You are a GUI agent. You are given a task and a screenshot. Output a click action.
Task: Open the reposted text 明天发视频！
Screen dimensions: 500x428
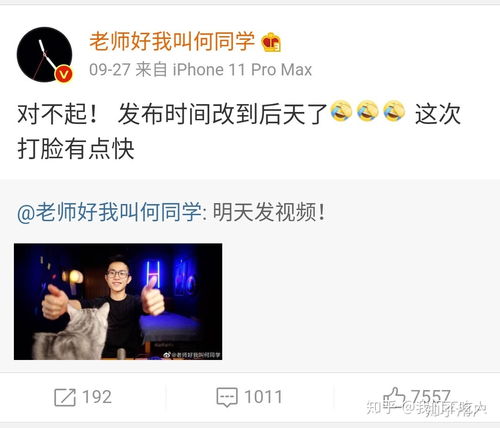(x=269, y=212)
